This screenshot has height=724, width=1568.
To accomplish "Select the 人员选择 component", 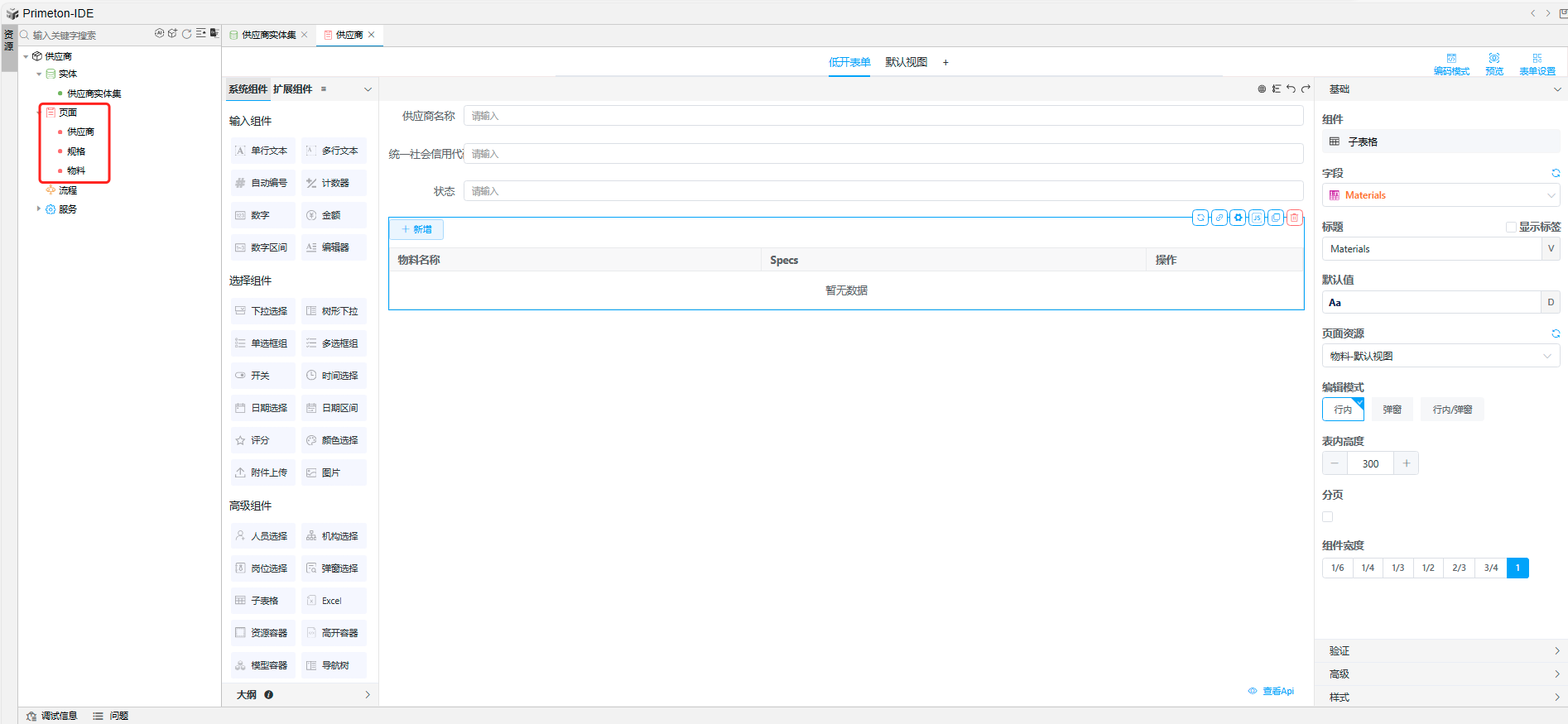I will (x=263, y=536).
